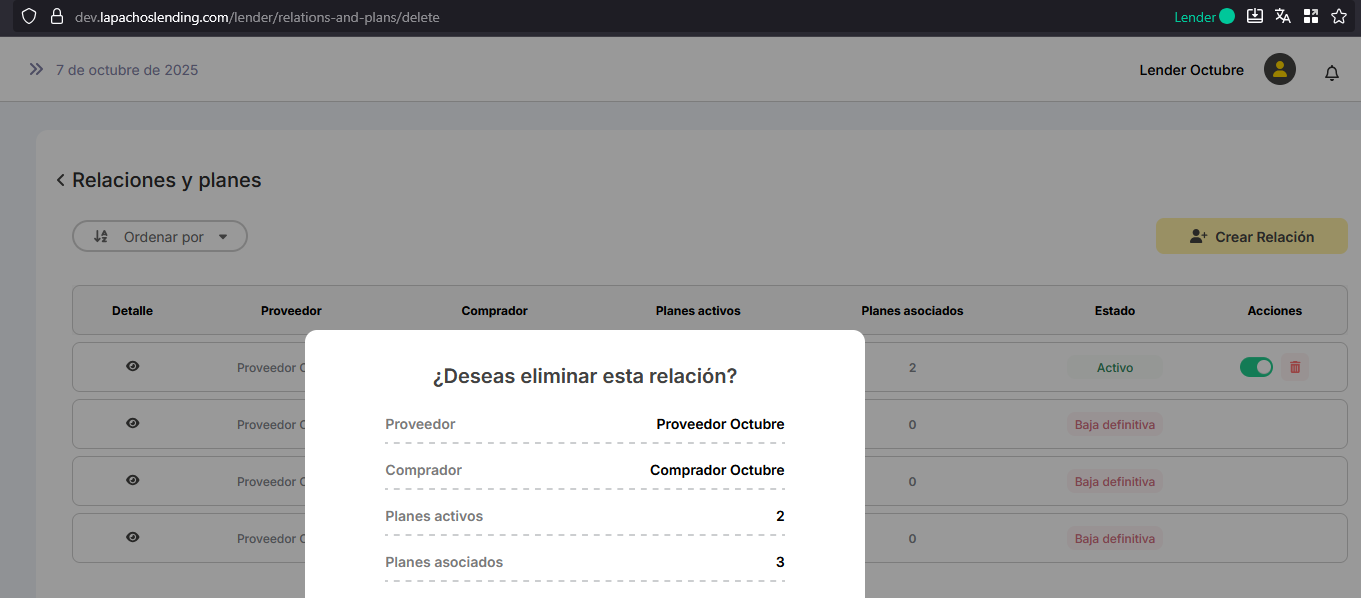Open the Lender Octubre user avatar
The image size is (1361, 598).
pos(1279,70)
